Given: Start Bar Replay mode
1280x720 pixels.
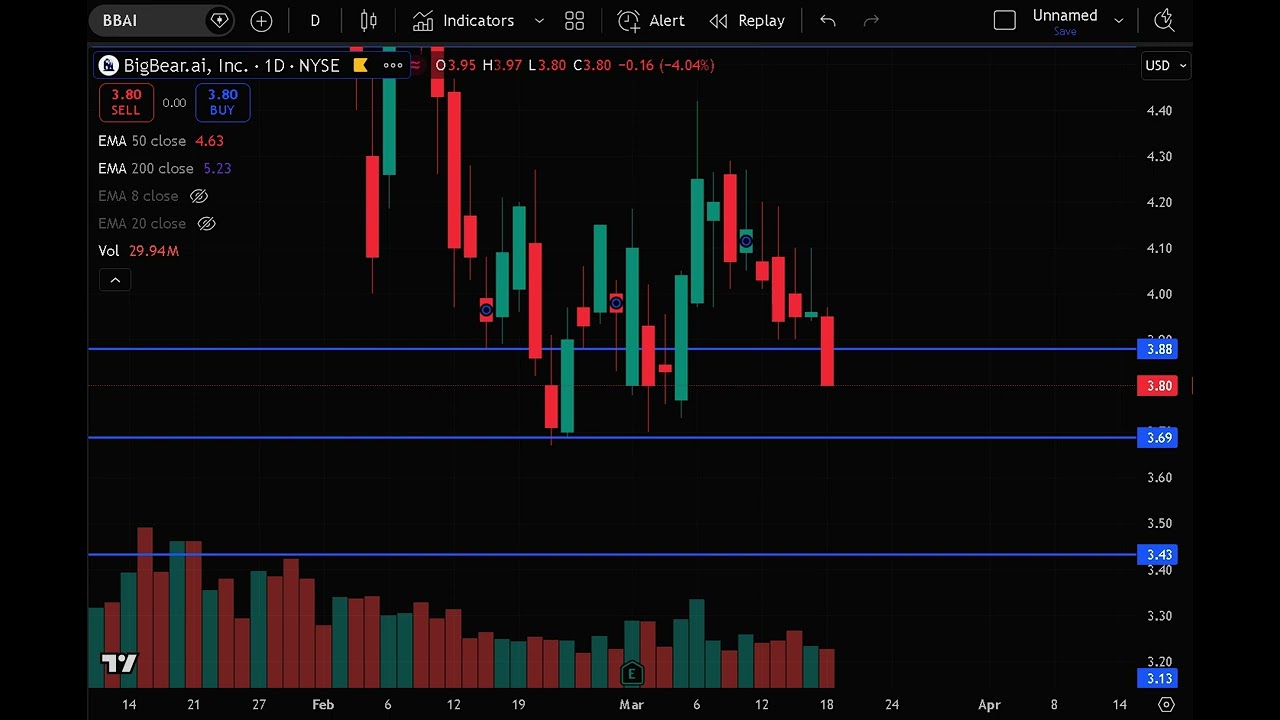Looking at the screenshot, I should point(747,20).
